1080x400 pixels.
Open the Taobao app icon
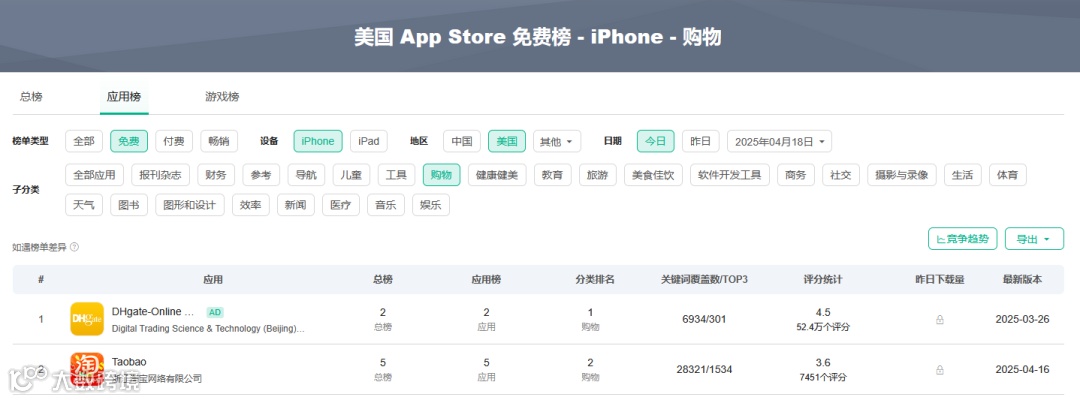pyautogui.click(x=87, y=369)
